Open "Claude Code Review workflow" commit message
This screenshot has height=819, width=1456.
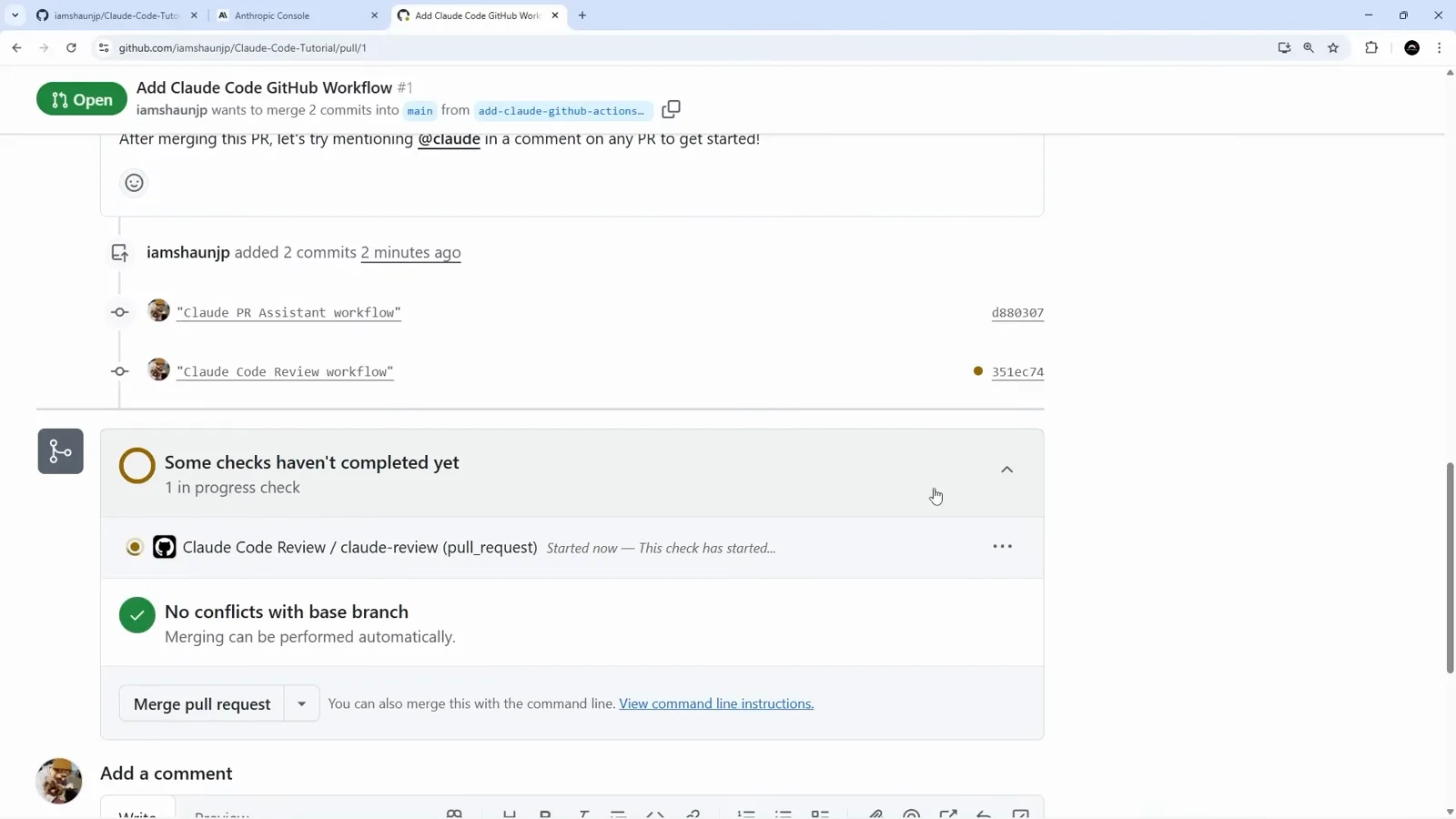point(285,371)
